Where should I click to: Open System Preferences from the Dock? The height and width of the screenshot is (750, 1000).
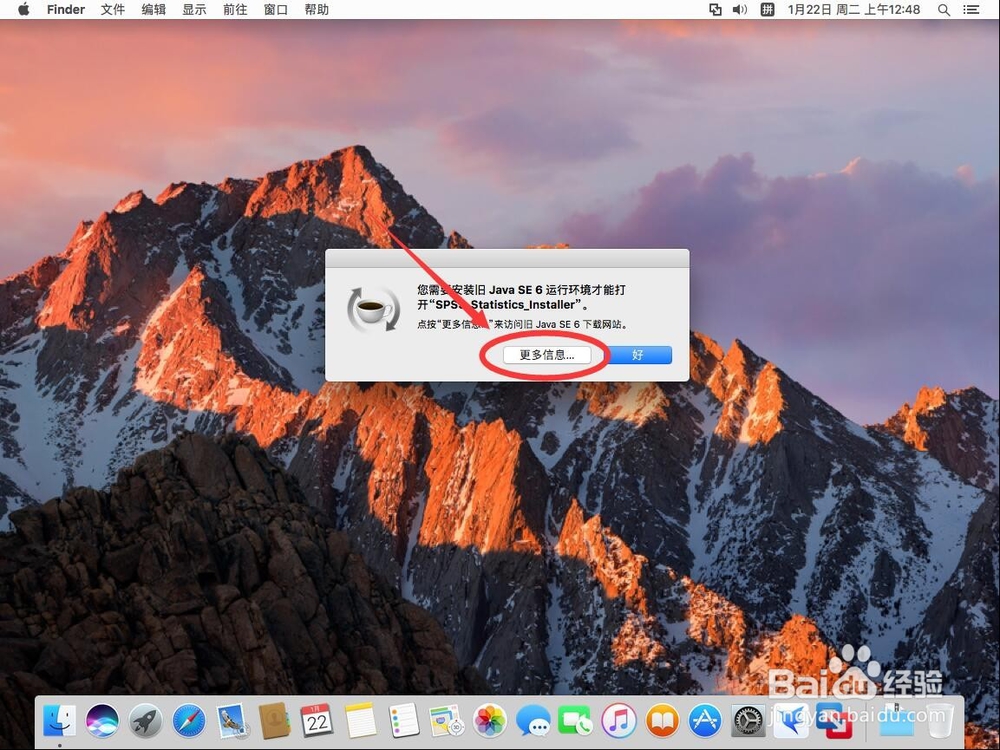748,722
